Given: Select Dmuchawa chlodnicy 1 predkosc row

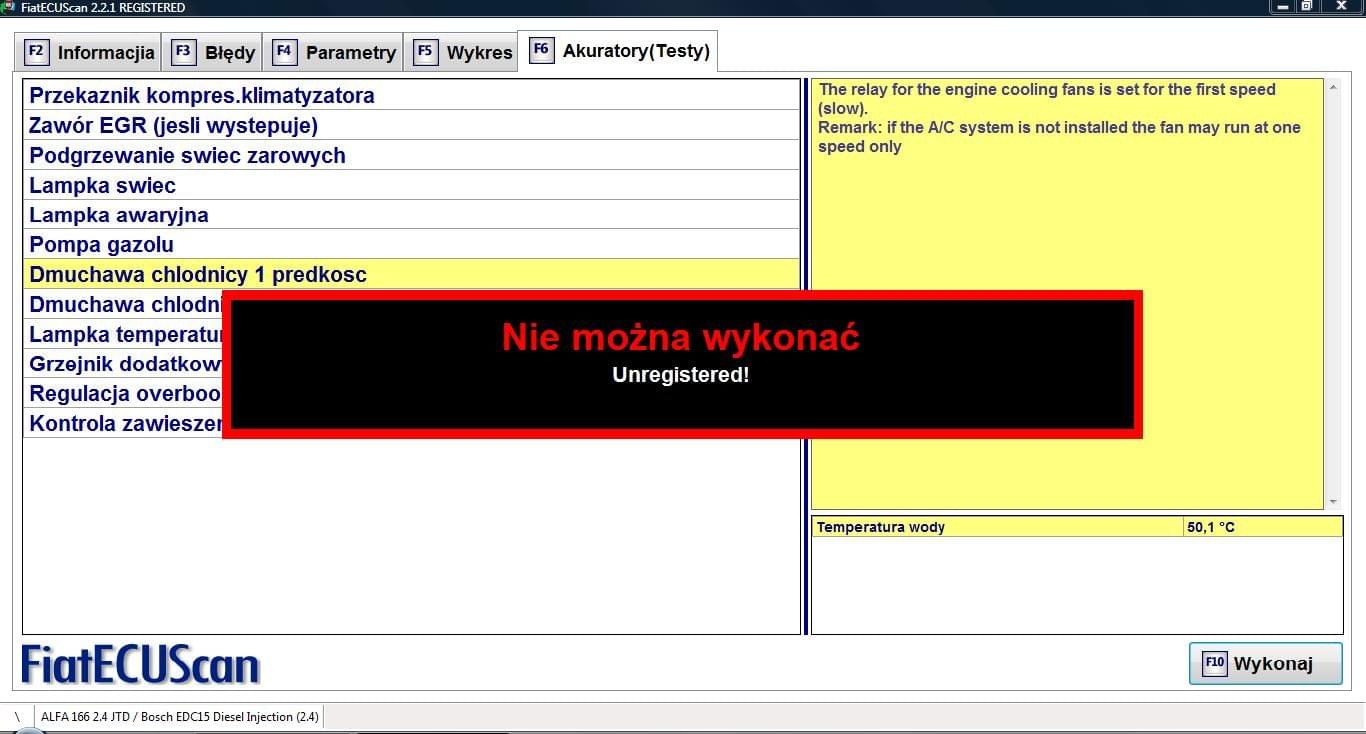Looking at the screenshot, I should coord(411,274).
